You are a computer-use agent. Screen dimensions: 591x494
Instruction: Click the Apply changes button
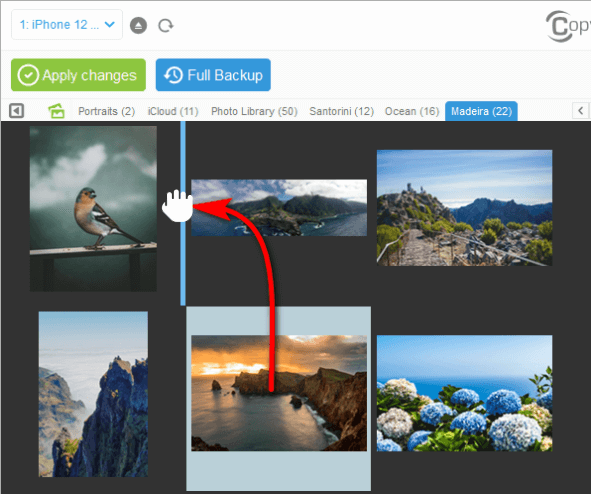pyautogui.click(x=78, y=75)
